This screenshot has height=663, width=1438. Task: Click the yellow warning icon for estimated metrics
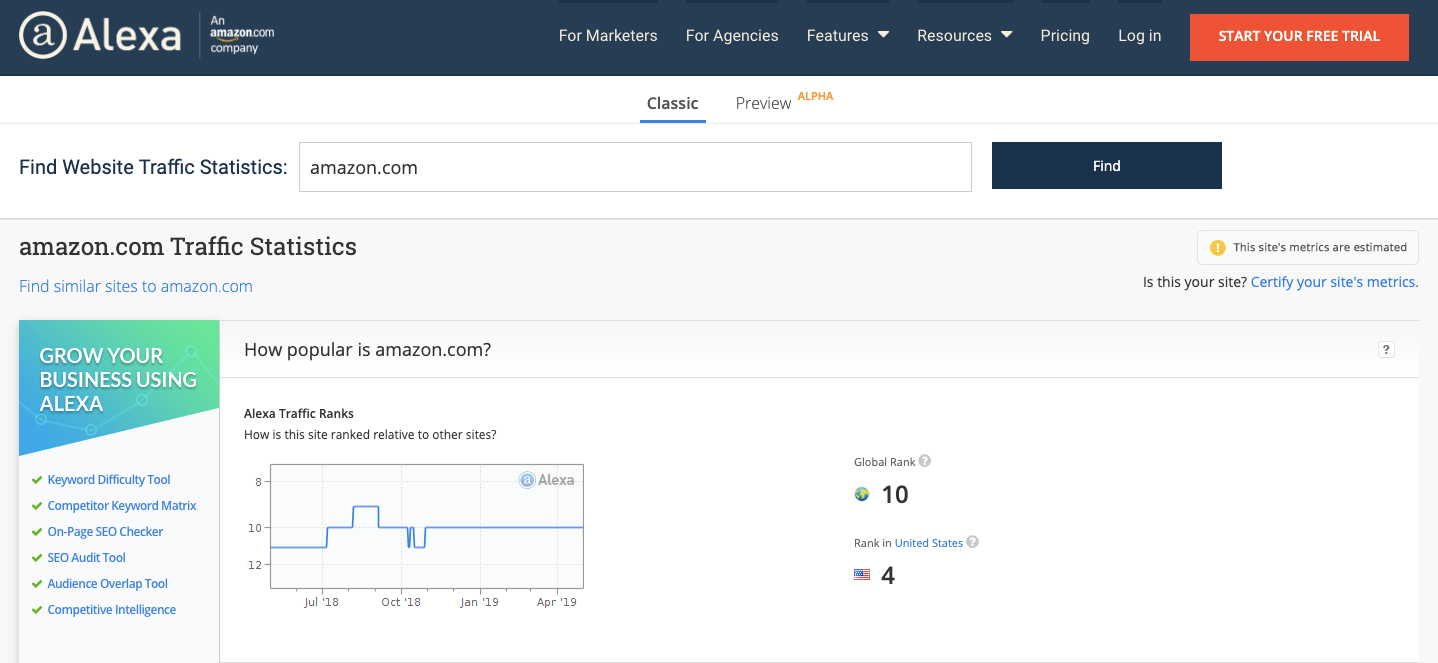tap(1217, 247)
